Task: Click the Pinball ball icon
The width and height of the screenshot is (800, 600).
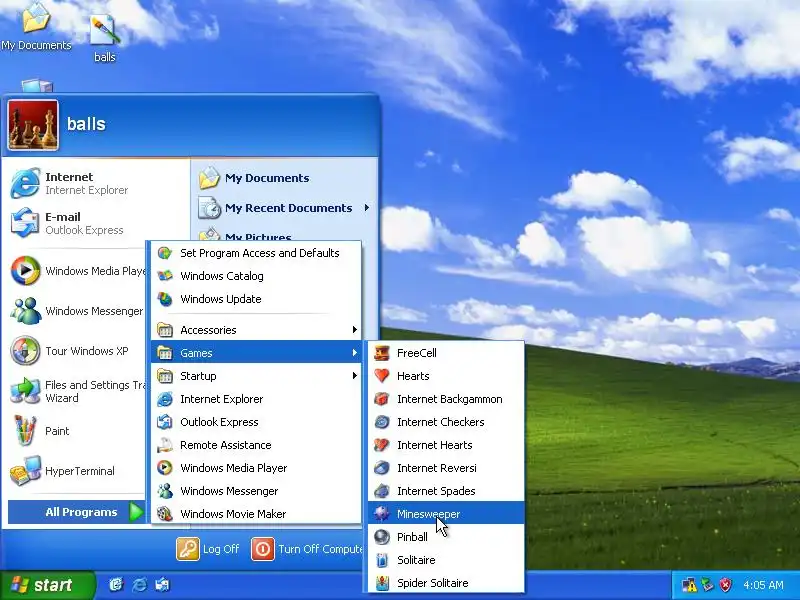Action: coord(382,537)
